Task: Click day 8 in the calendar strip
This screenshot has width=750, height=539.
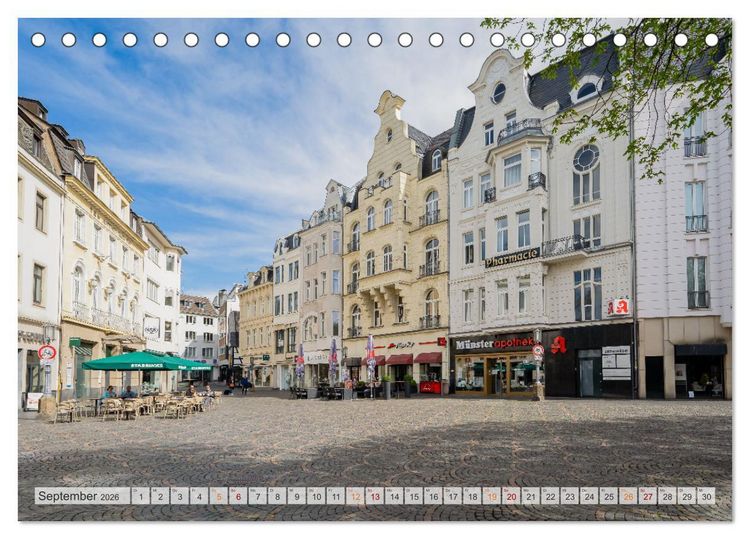Action: click(x=277, y=496)
